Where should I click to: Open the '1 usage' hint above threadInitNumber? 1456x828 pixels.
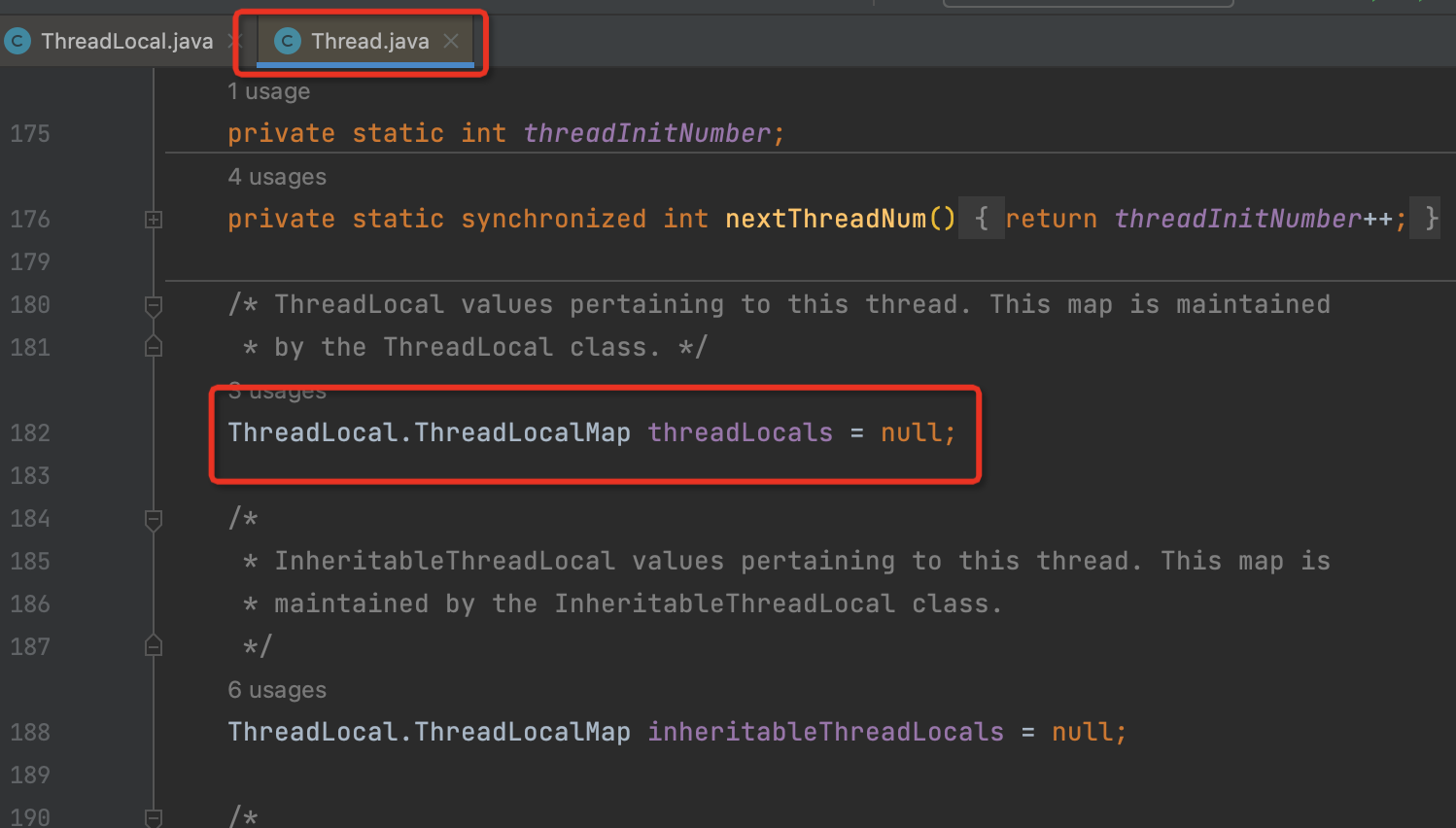[x=269, y=91]
